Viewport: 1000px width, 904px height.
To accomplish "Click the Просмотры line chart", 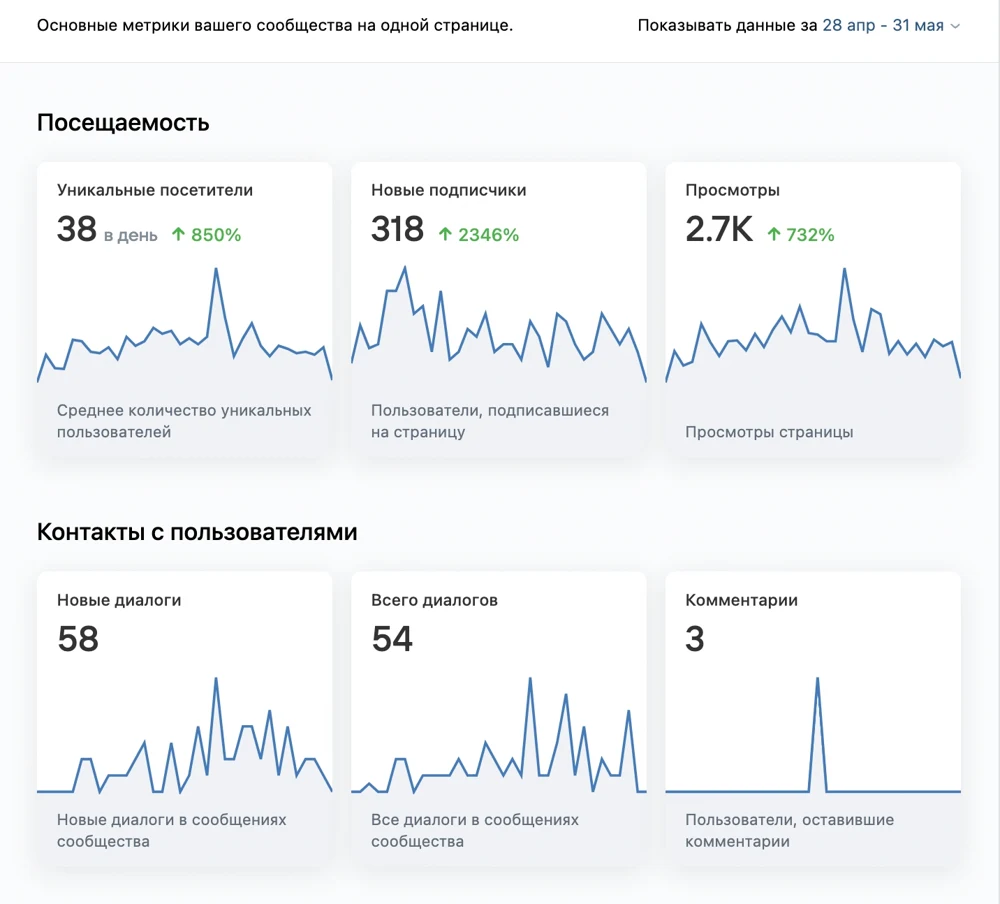I will tap(813, 325).
